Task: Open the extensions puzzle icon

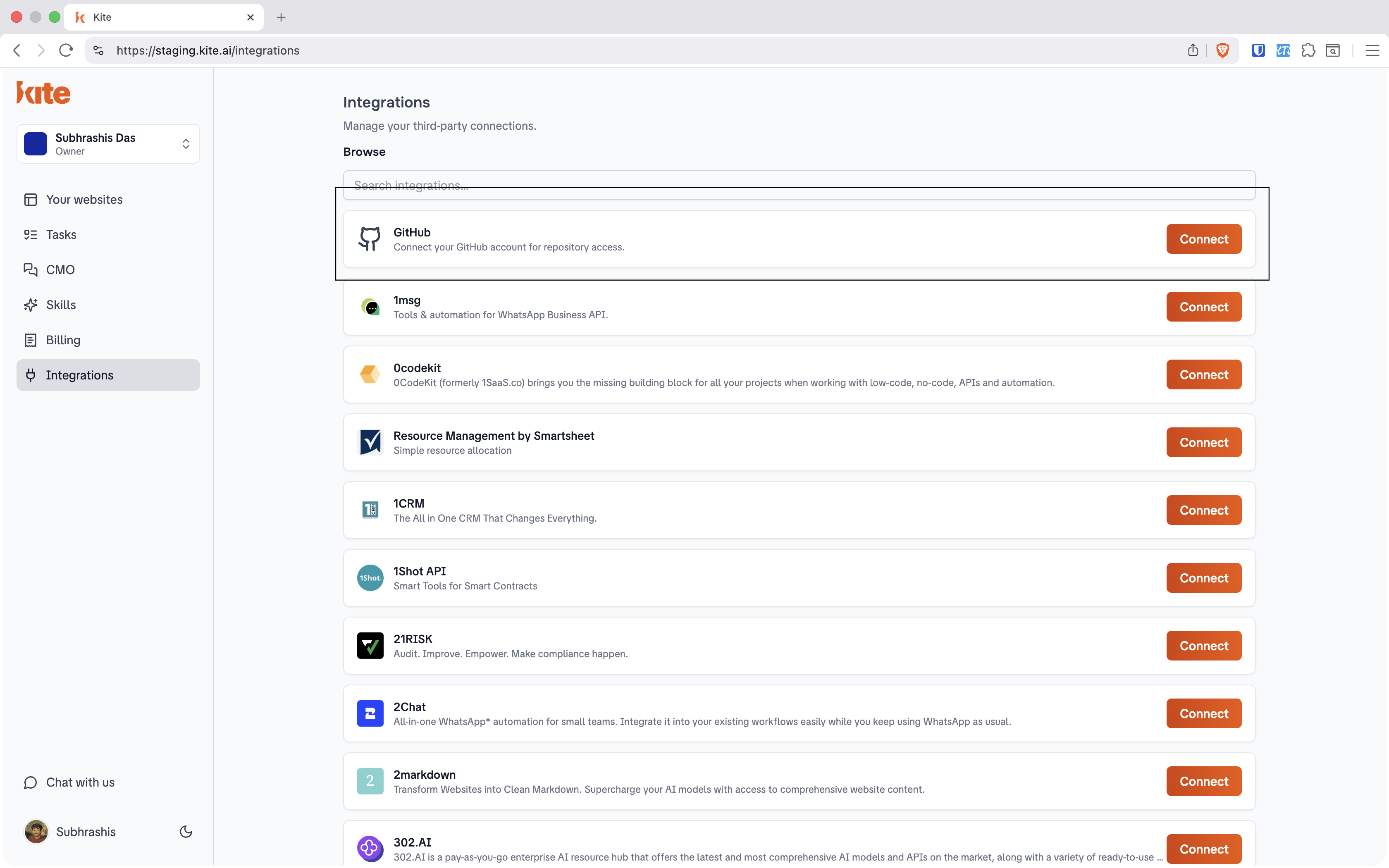Action: click(x=1308, y=50)
